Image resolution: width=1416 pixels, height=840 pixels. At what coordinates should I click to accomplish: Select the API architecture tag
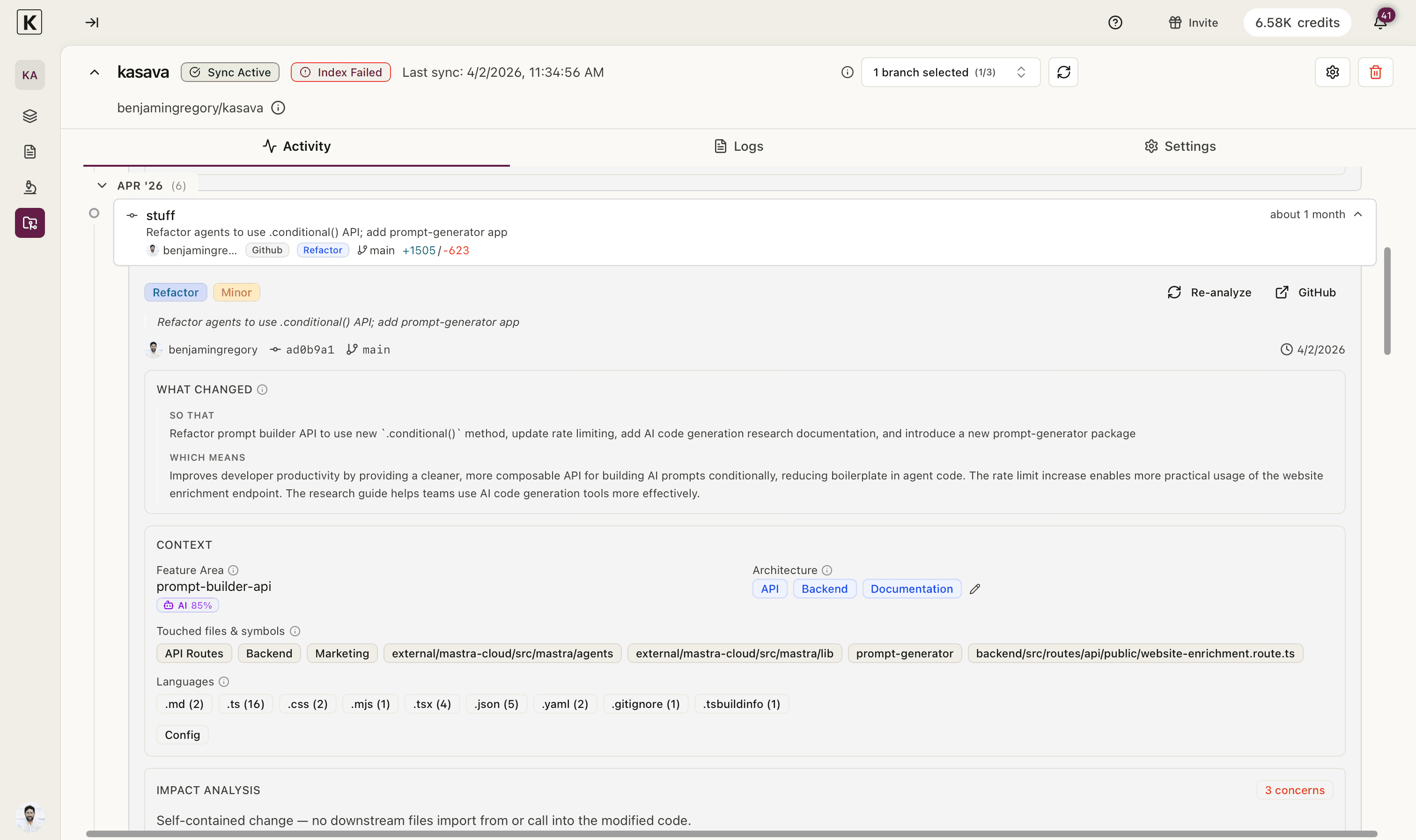click(x=770, y=589)
